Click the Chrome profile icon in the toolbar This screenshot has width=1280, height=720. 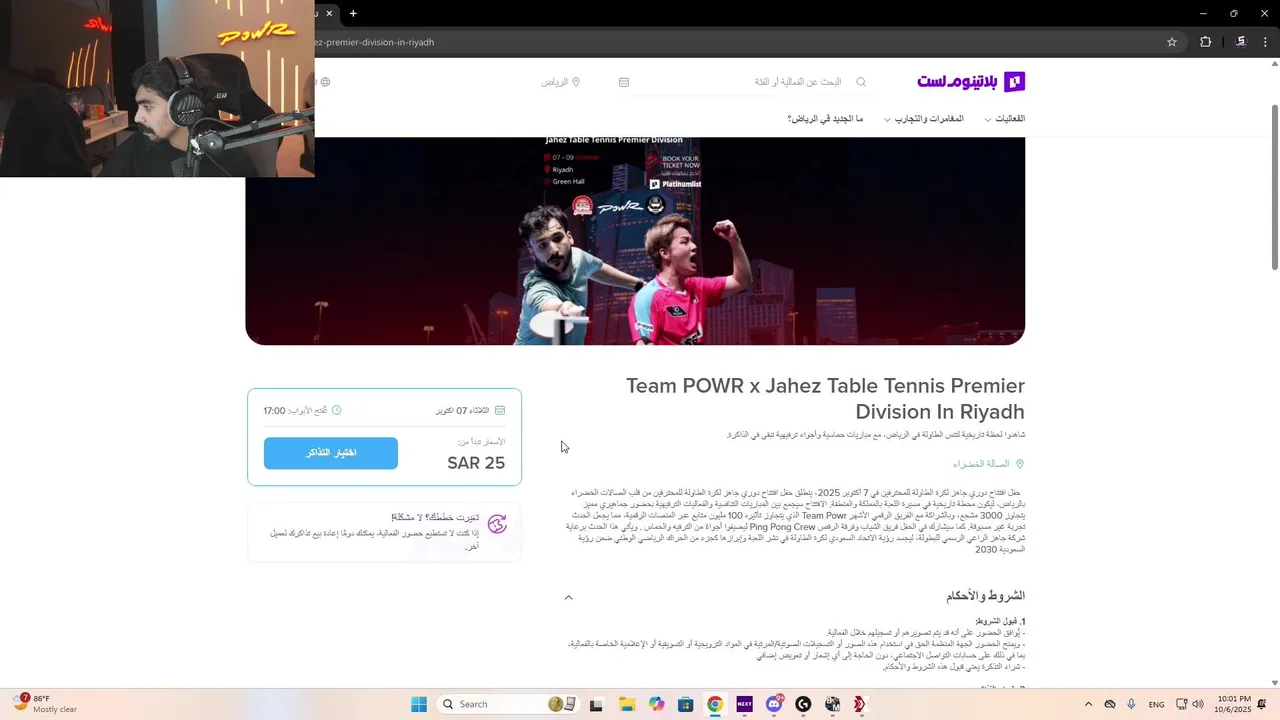(1240, 42)
